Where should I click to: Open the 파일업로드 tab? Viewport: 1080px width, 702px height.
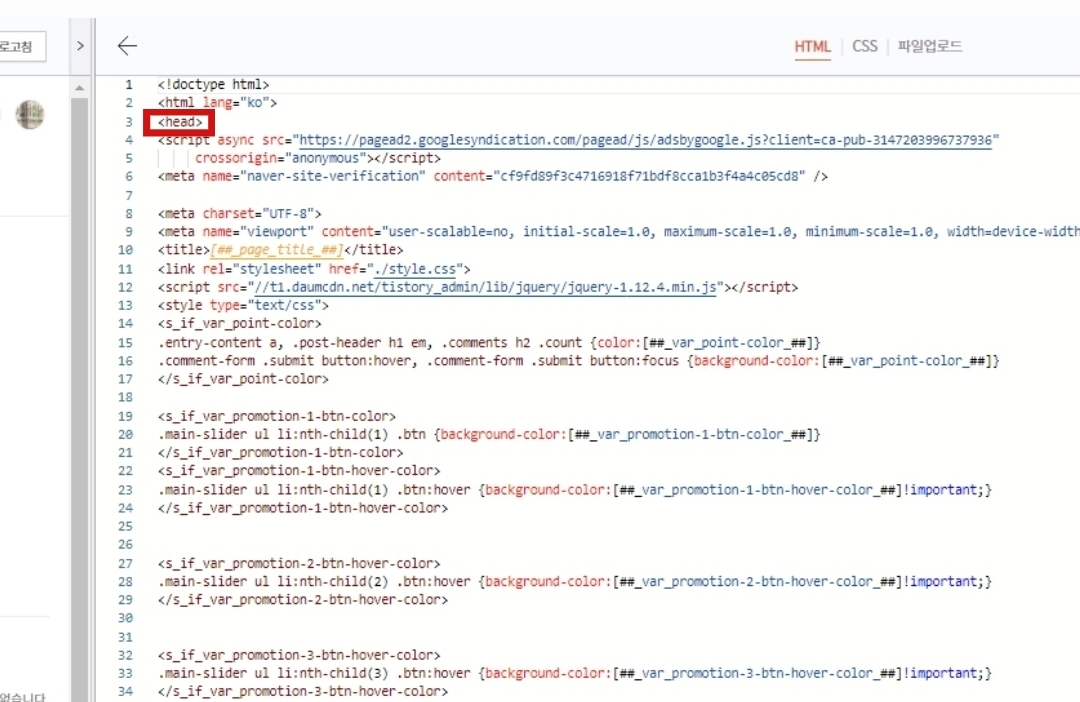(x=929, y=46)
